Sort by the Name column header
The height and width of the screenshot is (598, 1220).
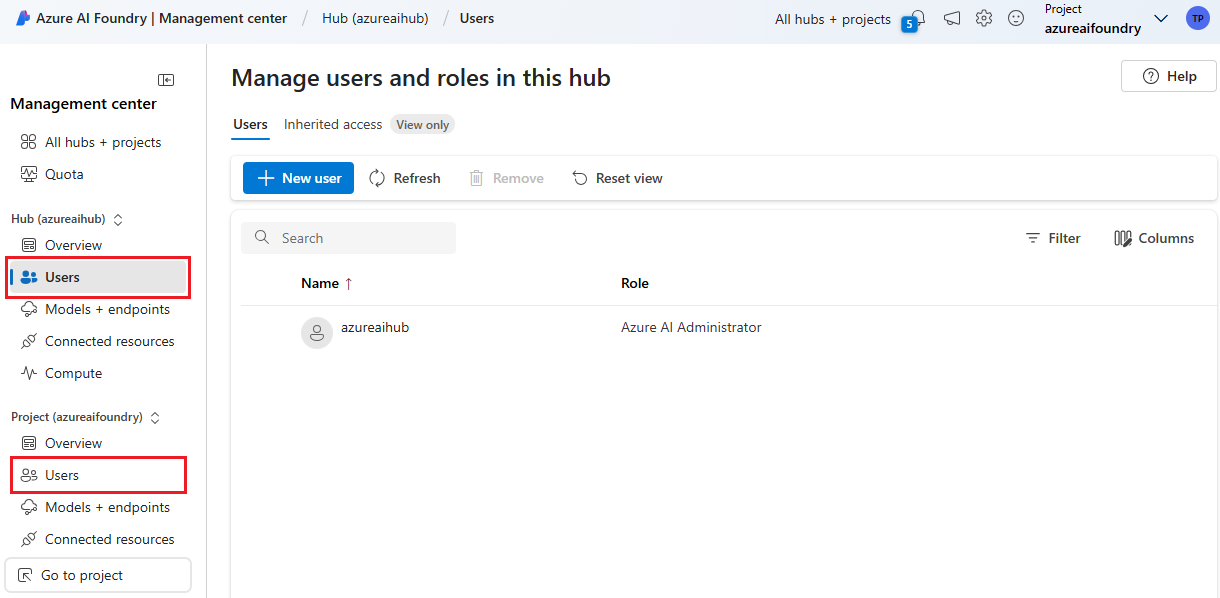320,283
